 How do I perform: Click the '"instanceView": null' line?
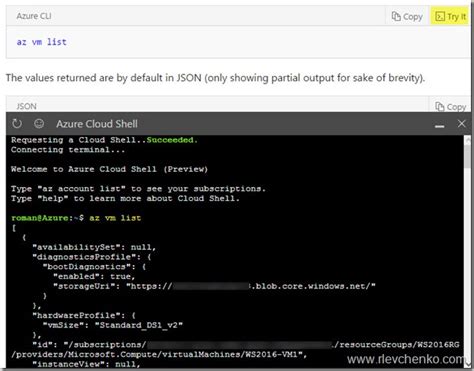coord(86,364)
